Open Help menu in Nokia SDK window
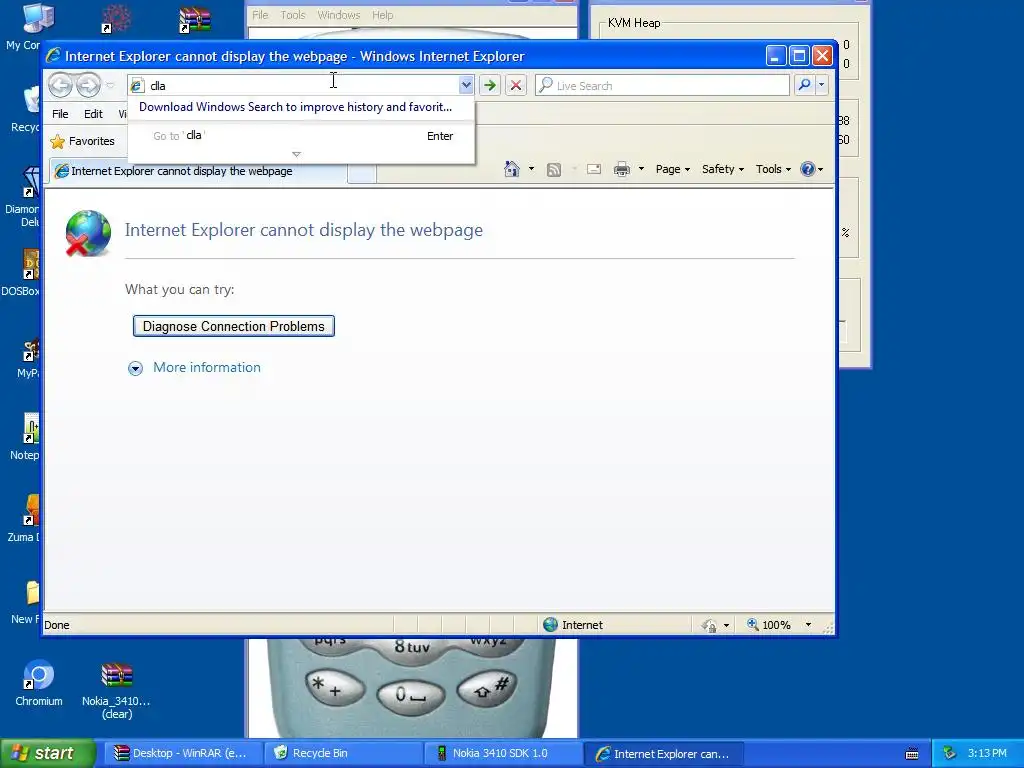This screenshot has width=1024, height=768. (x=383, y=15)
